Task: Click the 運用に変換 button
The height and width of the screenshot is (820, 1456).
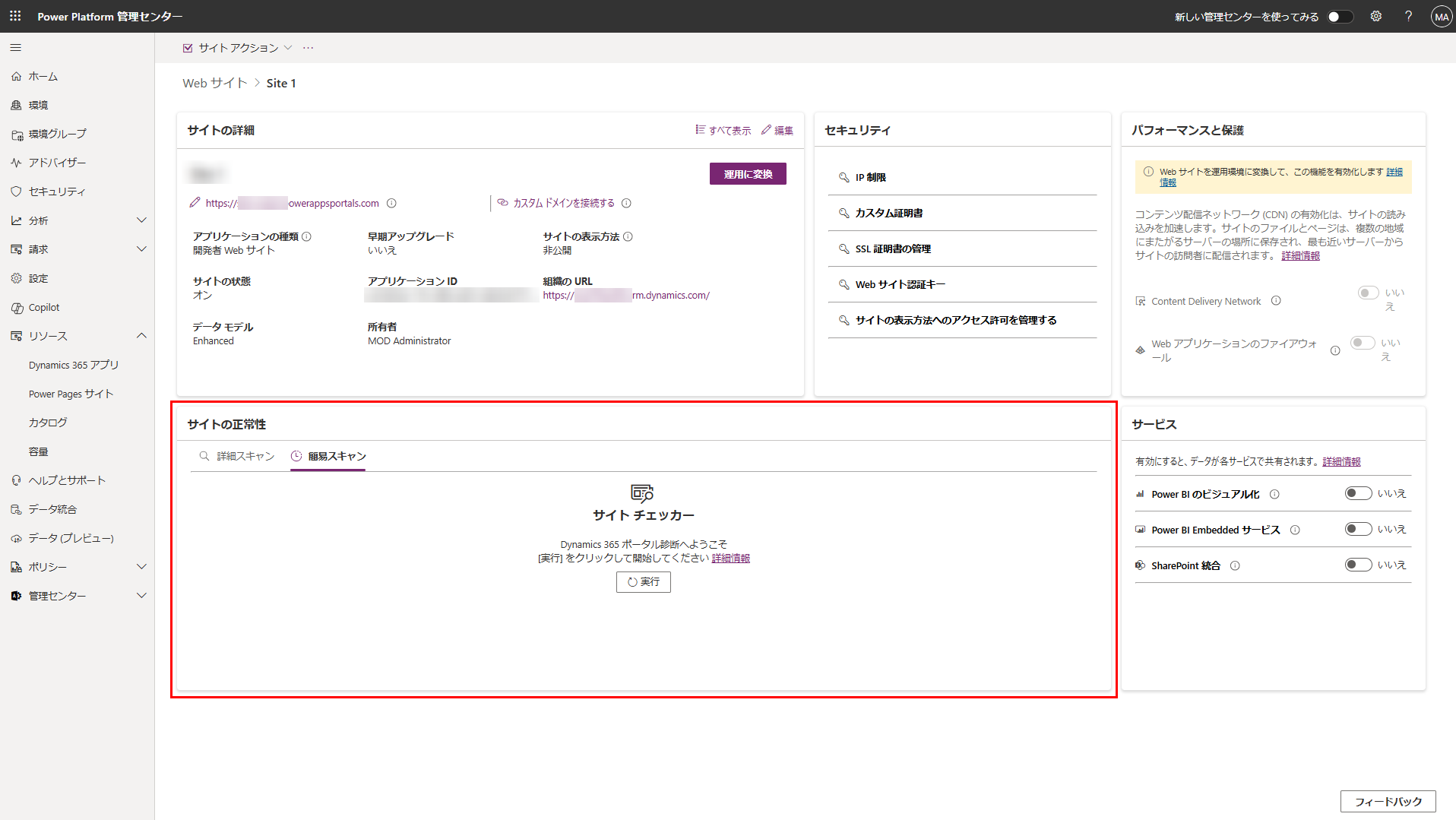Action: coord(748,174)
